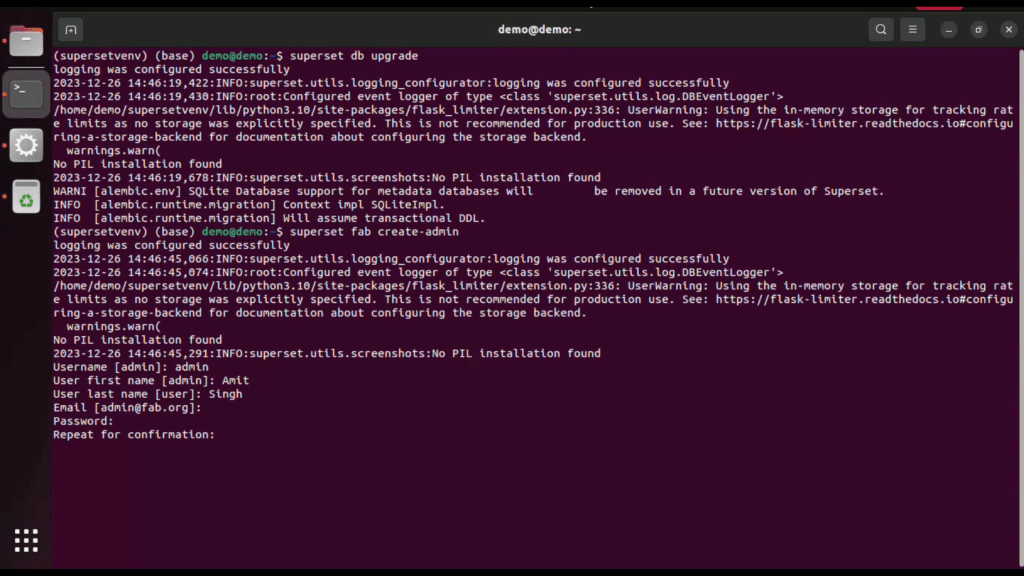
Task: Open the terminal hamburger menu
Action: tap(912, 29)
